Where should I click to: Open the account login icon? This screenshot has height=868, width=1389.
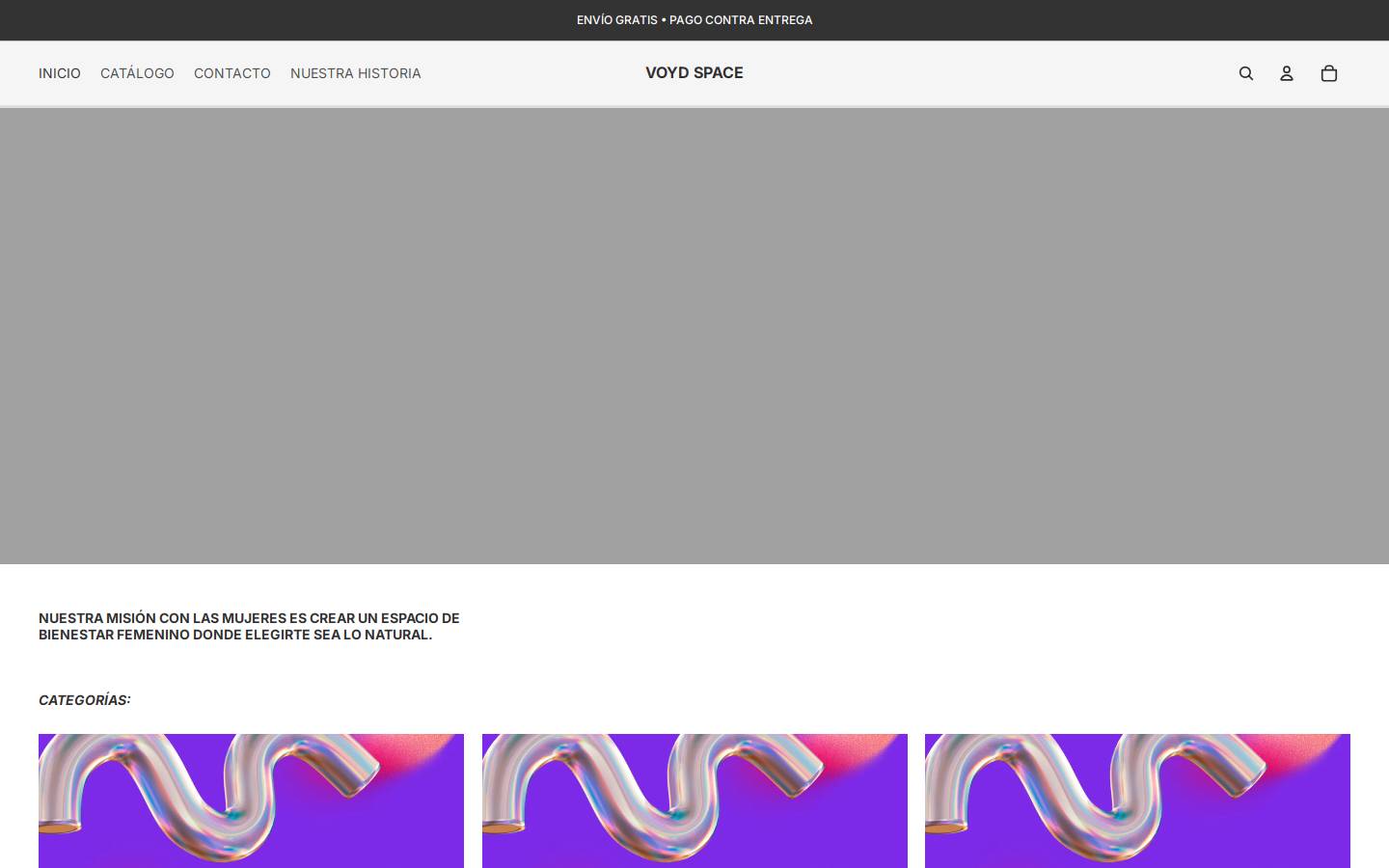point(1287,73)
